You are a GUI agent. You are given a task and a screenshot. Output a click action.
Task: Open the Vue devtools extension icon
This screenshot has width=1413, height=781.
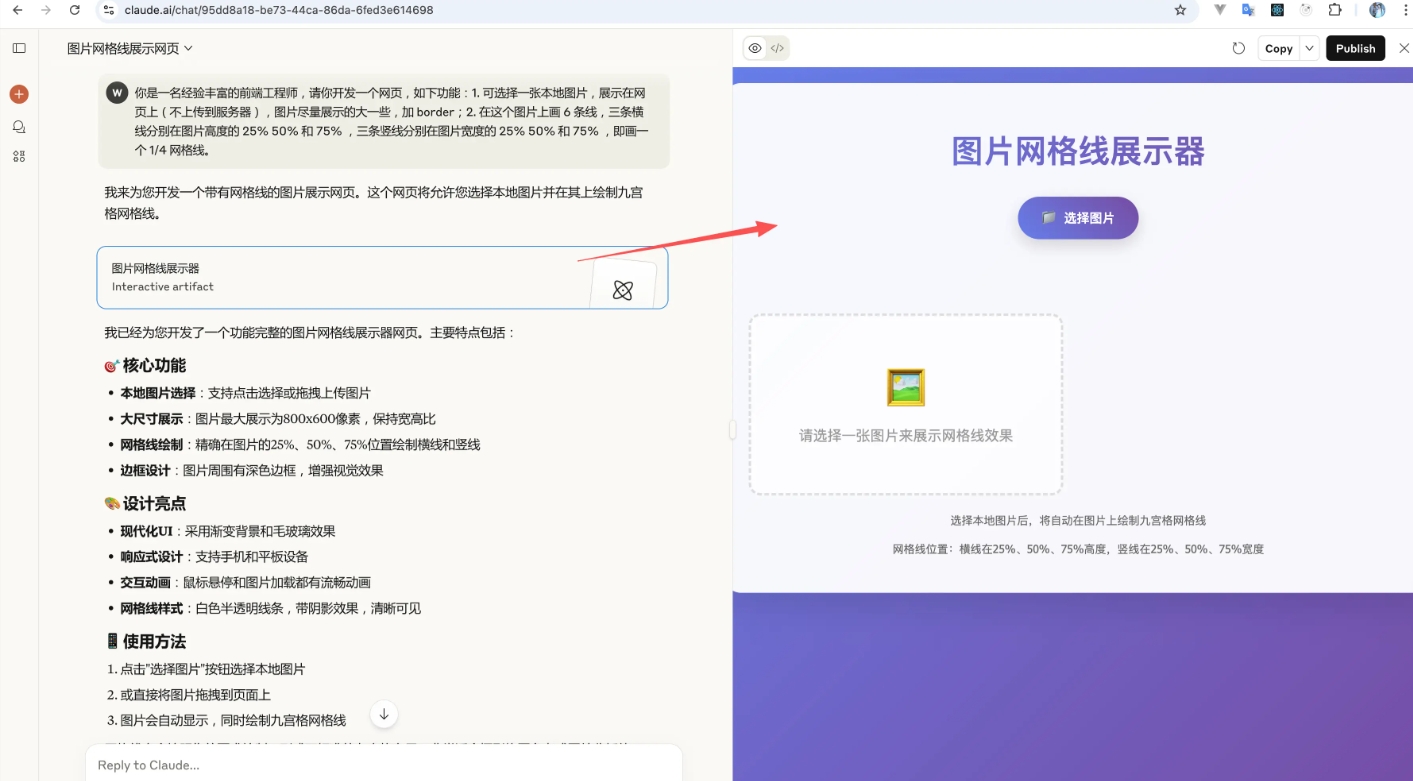click(1220, 10)
